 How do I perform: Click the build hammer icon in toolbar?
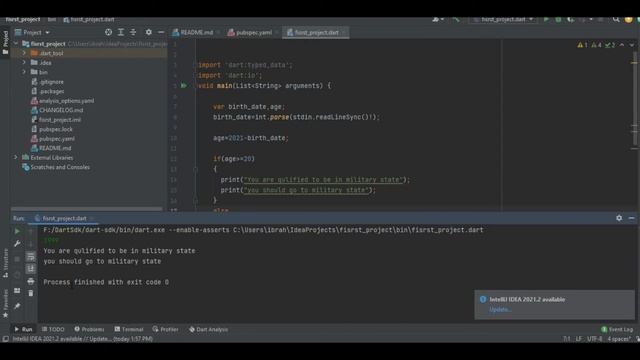click(x=456, y=19)
